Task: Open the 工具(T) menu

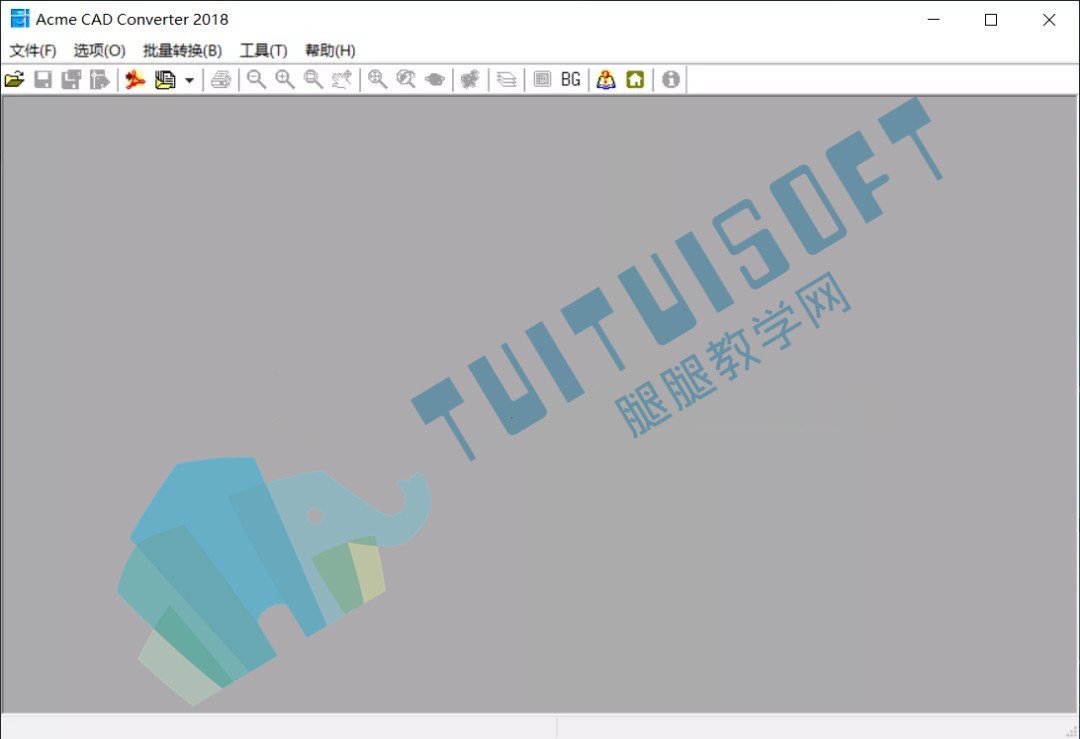Action: tap(263, 50)
